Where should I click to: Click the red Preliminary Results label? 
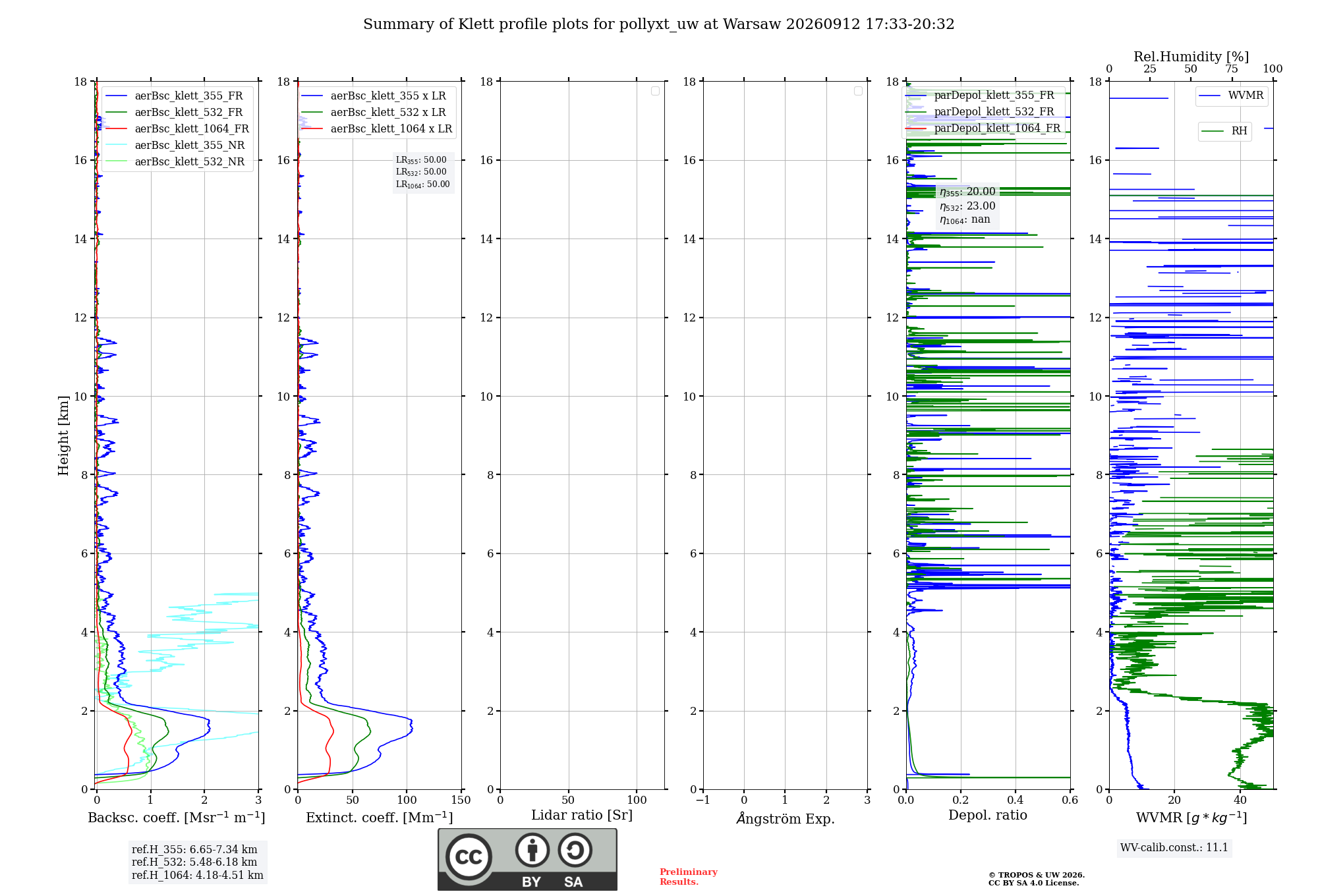689,877
